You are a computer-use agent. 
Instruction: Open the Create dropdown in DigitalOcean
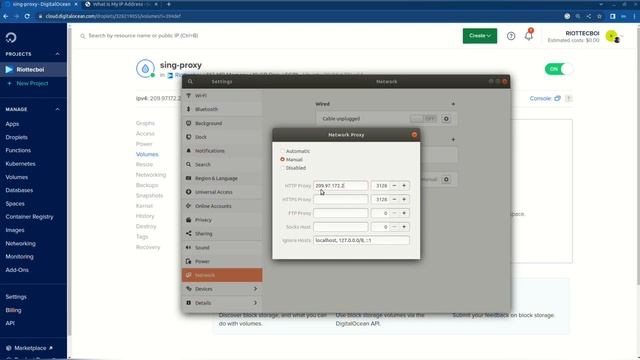(480, 36)
